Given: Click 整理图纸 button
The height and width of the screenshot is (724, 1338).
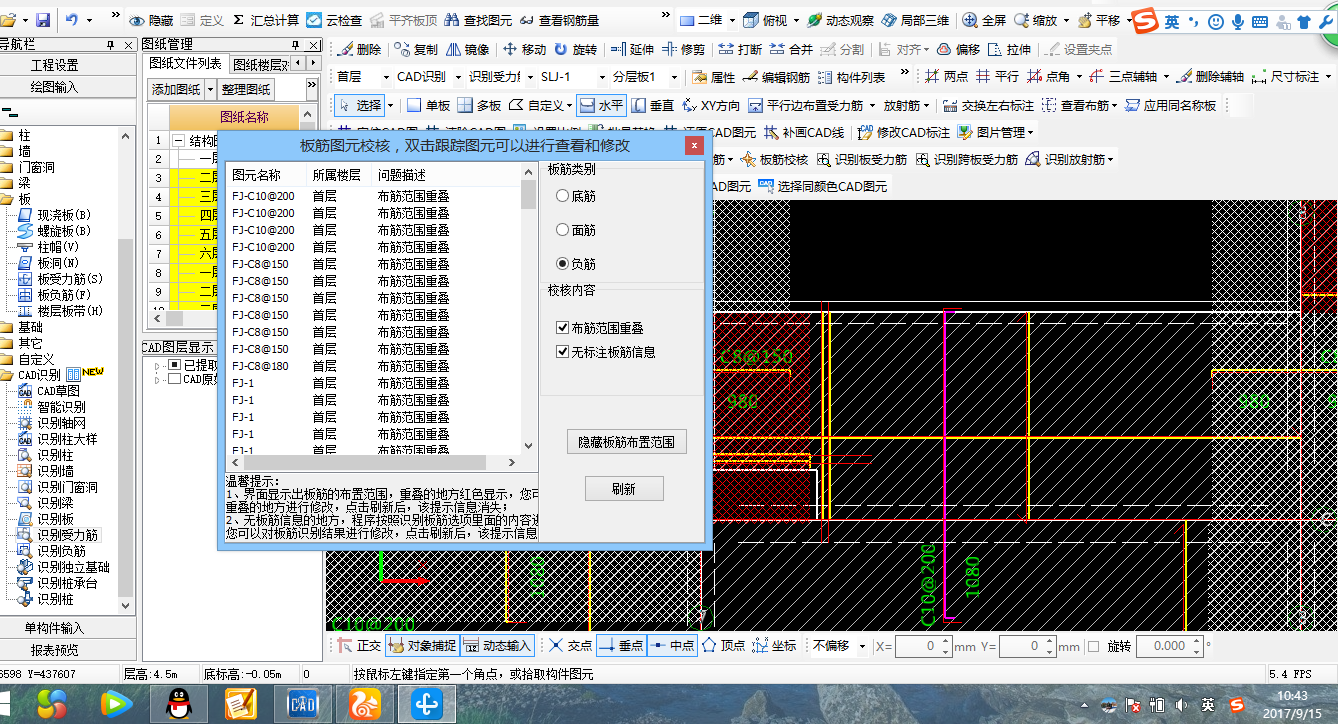Looking at the screenshot, I should (x=246, y=89).
